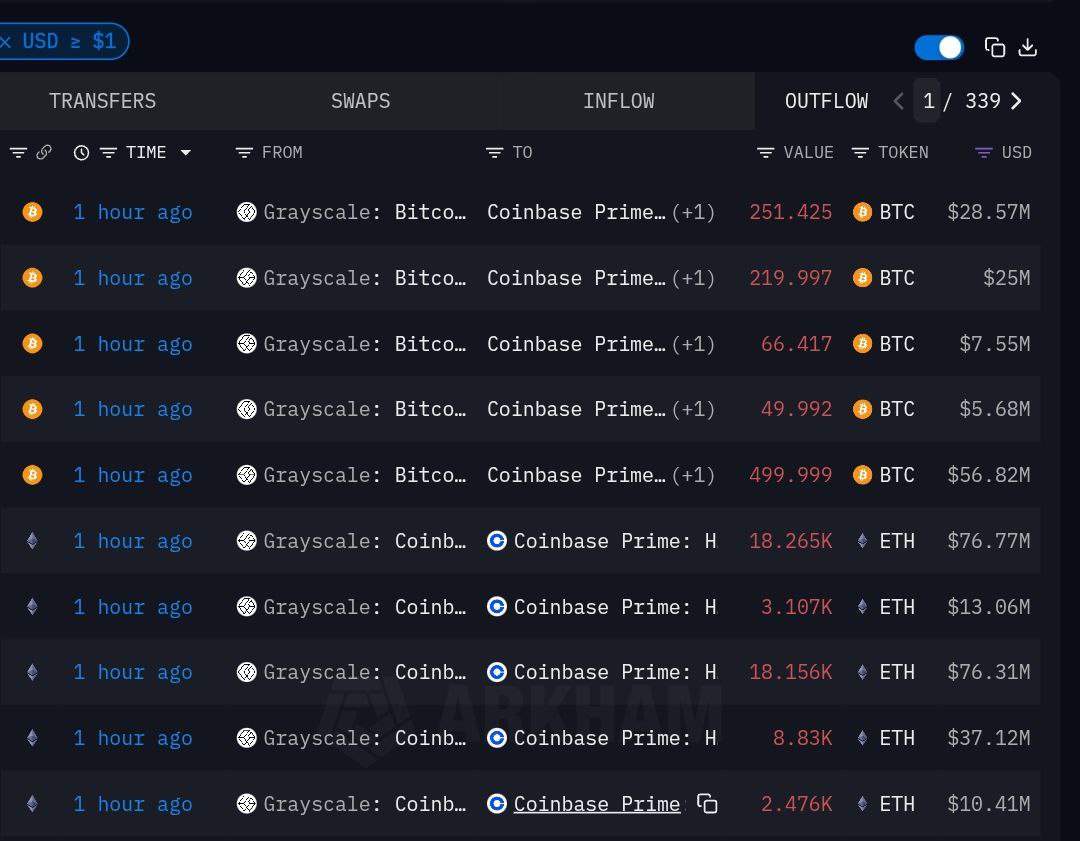Click Ethereum chain icon in 8.83K row
1080x841 pixels.
32,738
